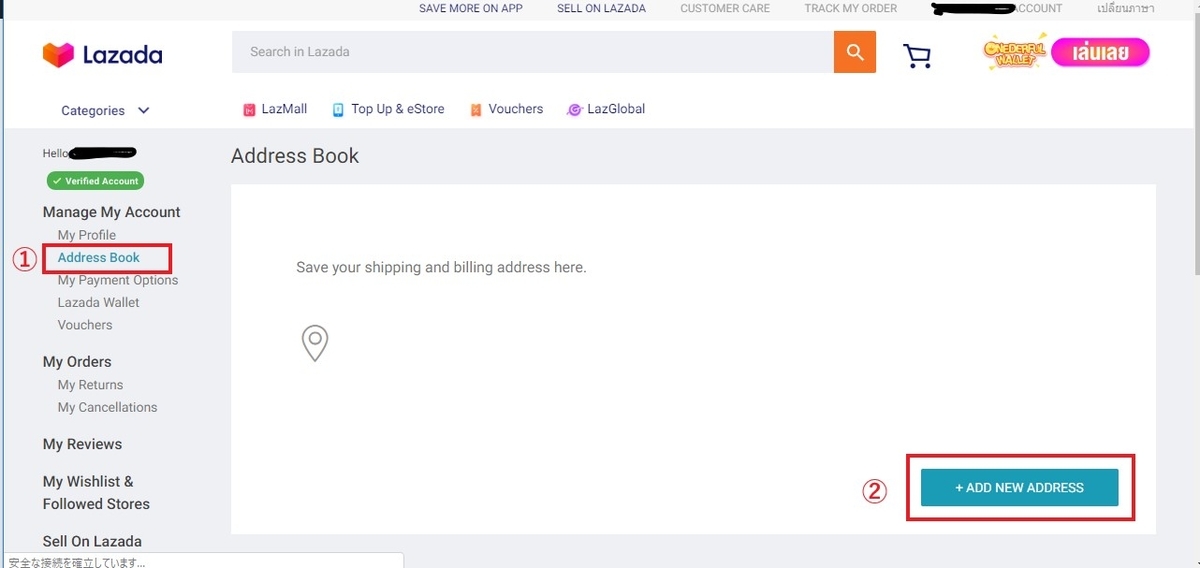Open My Cancellations
The height and width of the screenshot is (568, 1200).
(107, 407)
